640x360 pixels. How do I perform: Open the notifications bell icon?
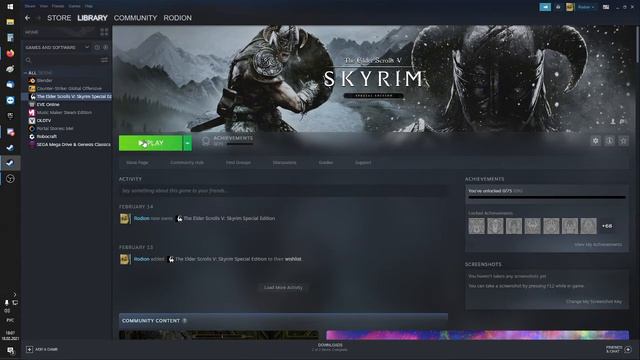point(558,7)
